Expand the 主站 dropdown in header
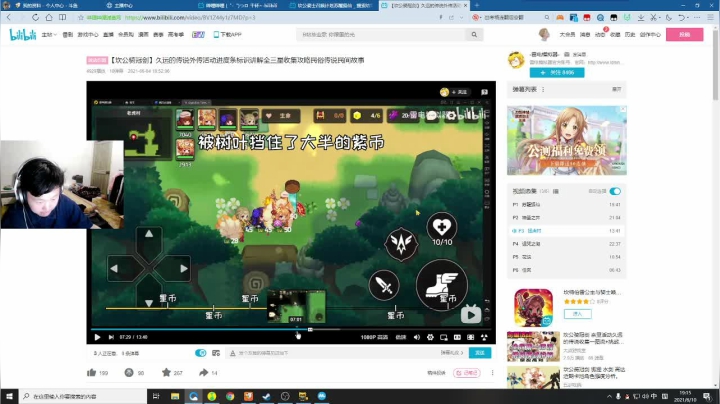This screenshot has height=404, width=720. tap(49, 34)
